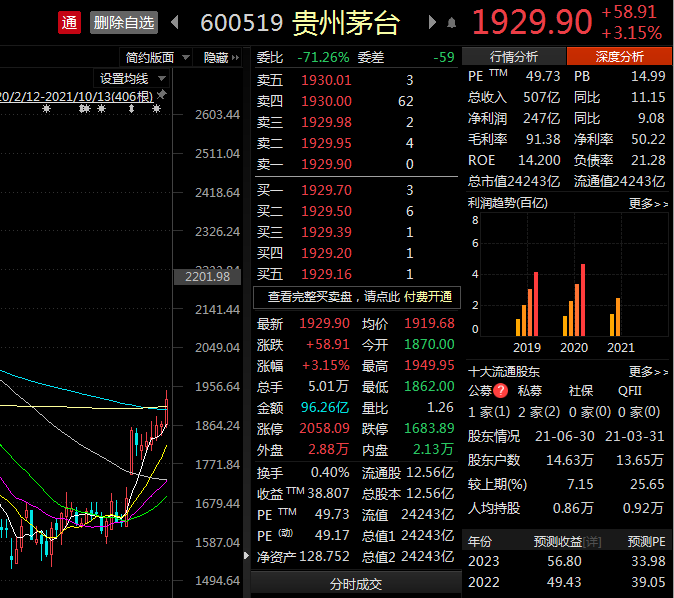Image resolution: width=674 pixels, height=598 pixels.
Task: Select the 社保 shareholder tab
Action: 581,390
